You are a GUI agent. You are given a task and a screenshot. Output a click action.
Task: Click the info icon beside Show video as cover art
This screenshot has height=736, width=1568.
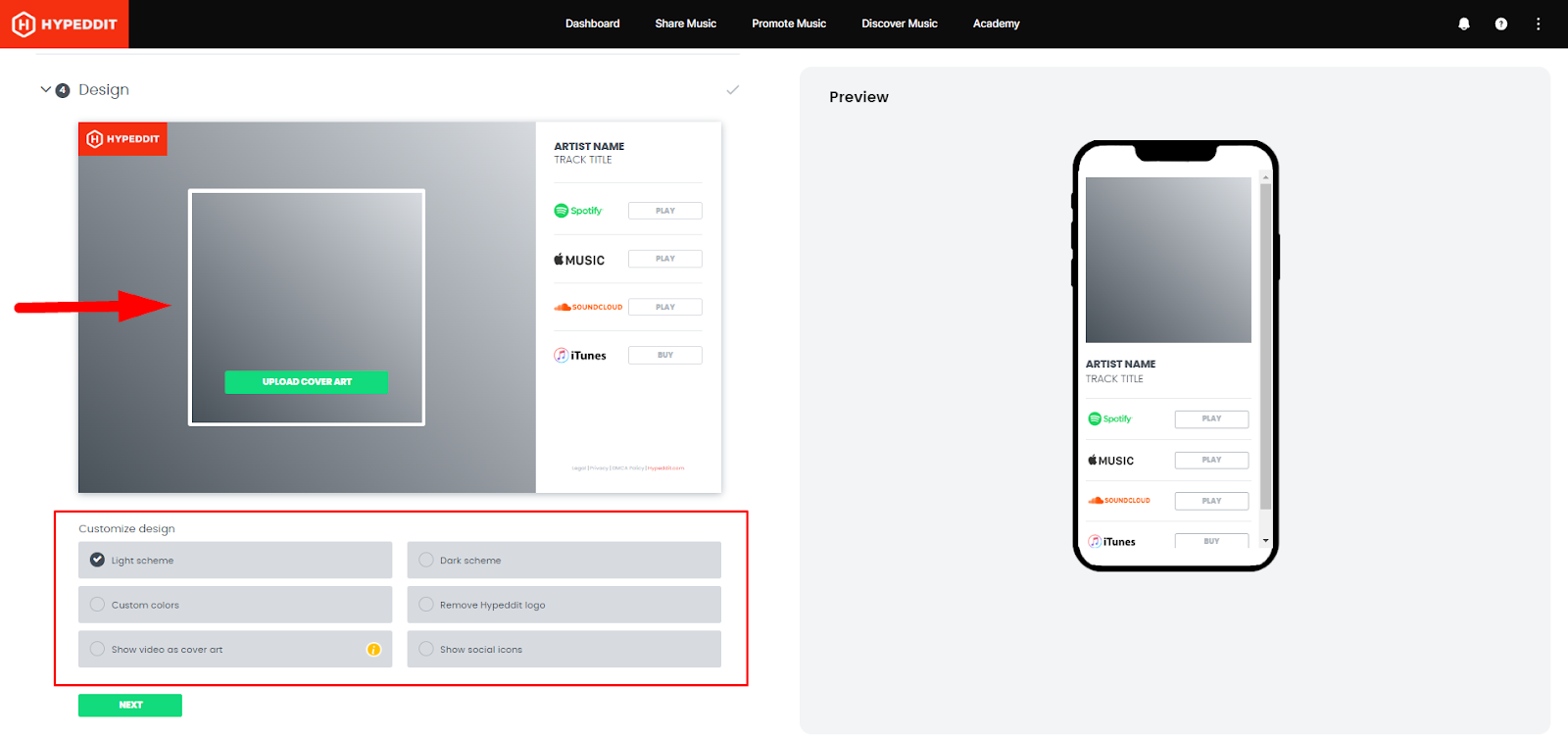(x=373, y=649)
